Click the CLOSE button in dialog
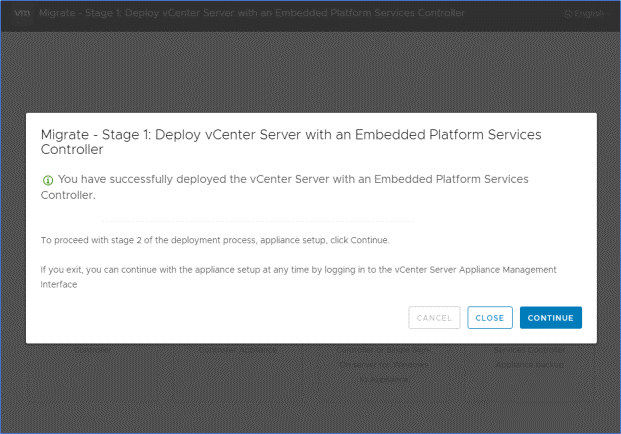Image resolution: width=621 pixels, height=434 pixels. tap(490, 318)
